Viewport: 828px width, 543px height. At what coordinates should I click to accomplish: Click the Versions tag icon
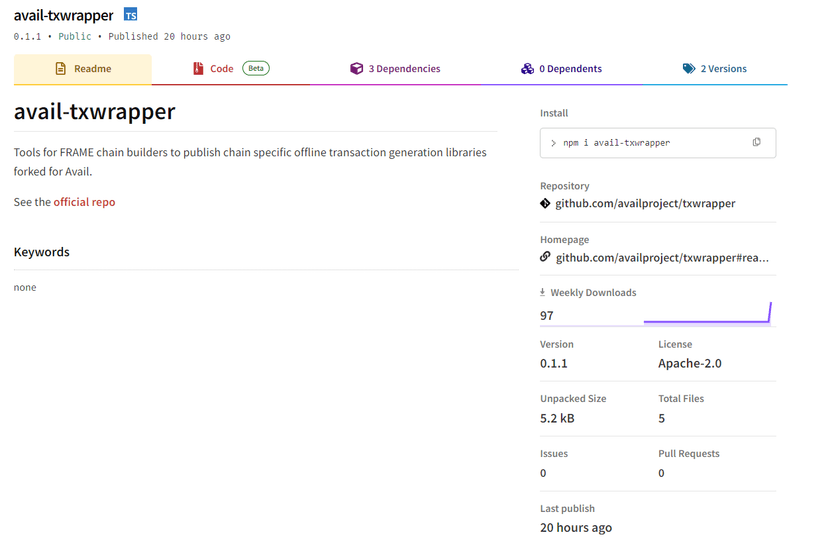click(689, 69)
